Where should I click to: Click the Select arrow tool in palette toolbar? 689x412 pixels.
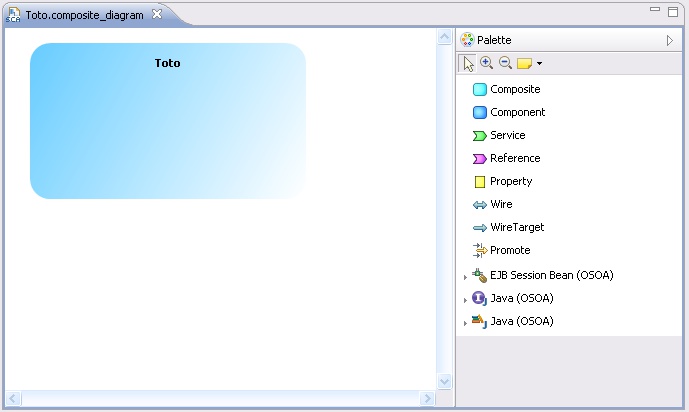click(x=468, y=64)
